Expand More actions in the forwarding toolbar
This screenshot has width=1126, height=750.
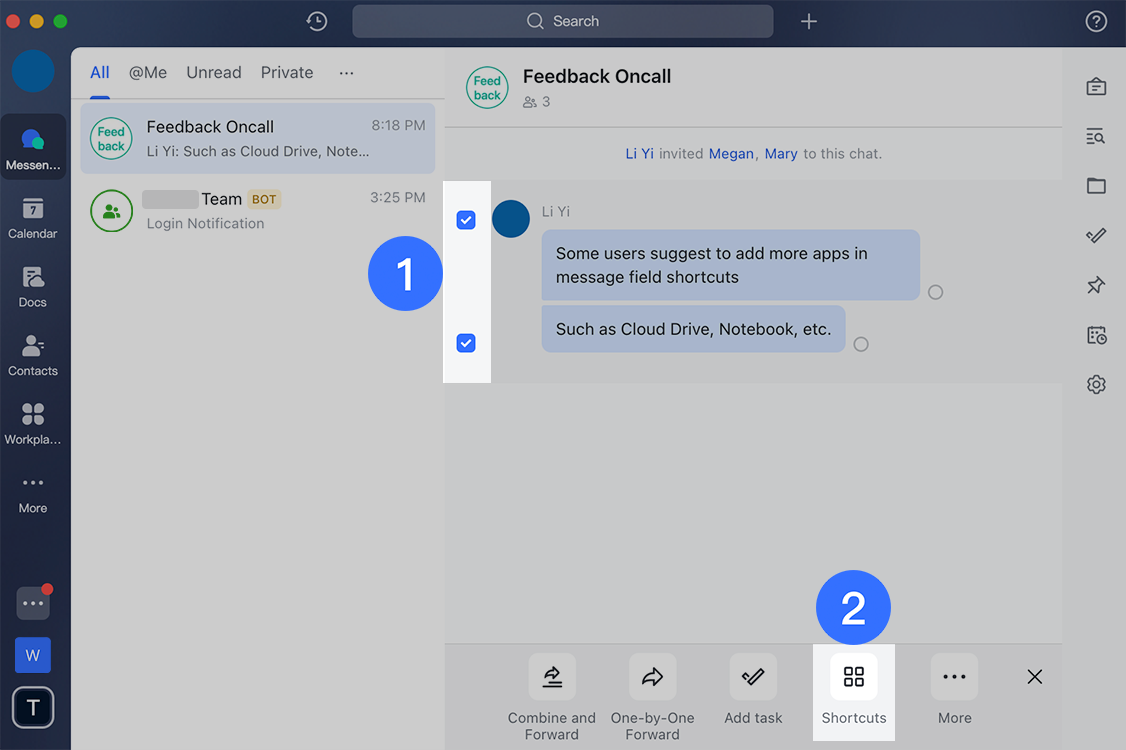point(954,676)
